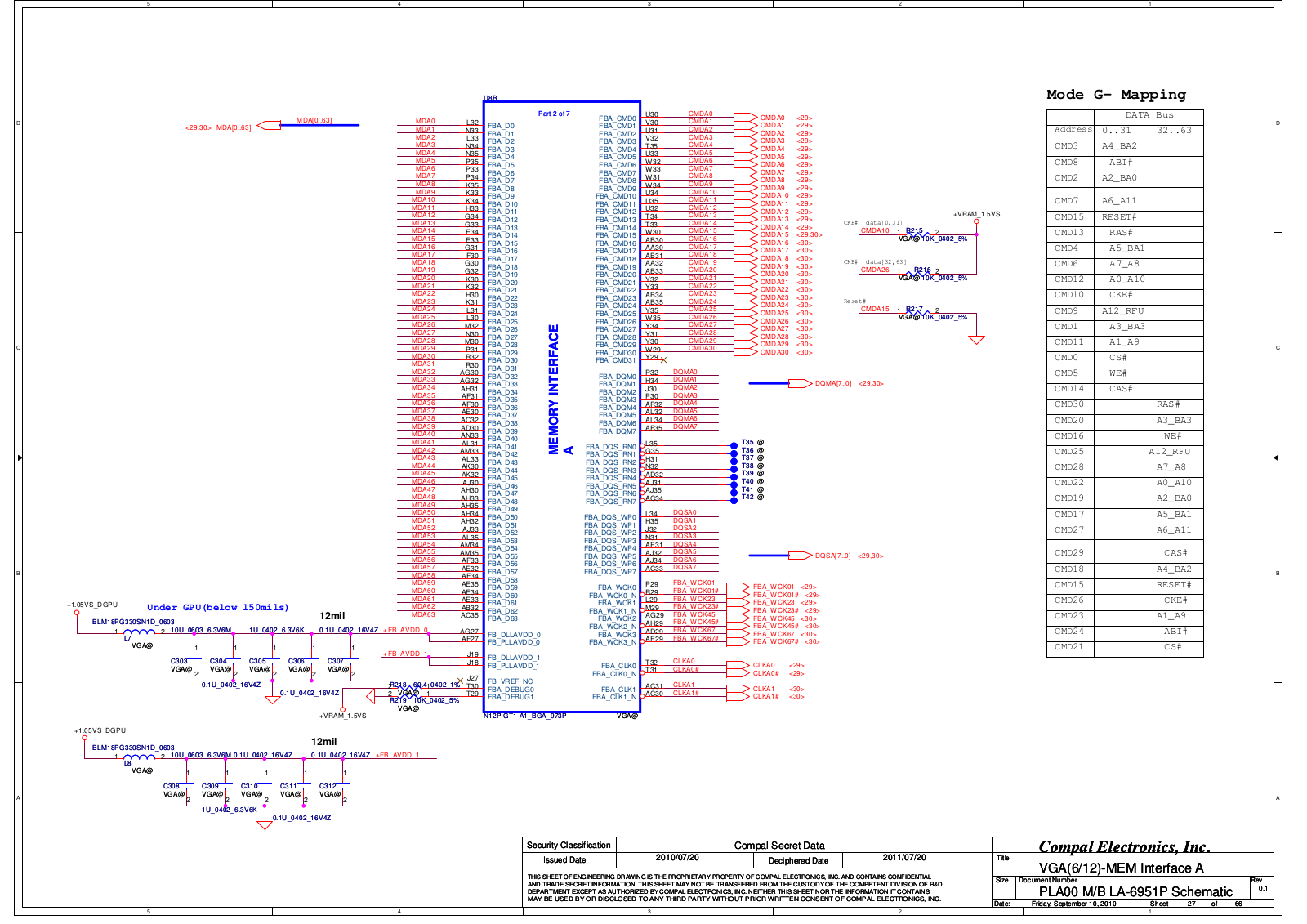Select the FBA_D63 pin name

tap(502, 618)
